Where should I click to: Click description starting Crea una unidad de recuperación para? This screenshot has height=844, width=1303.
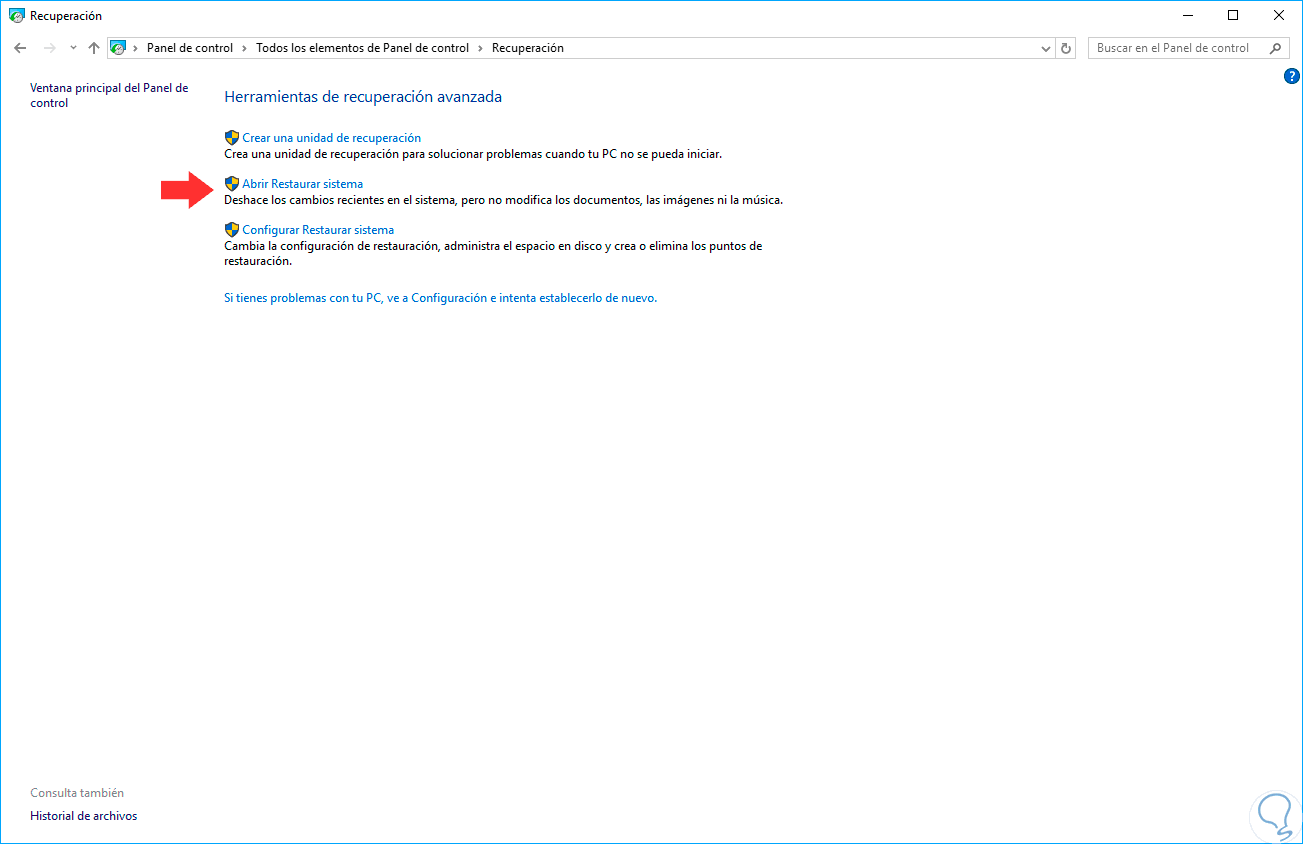pos(473,154)
